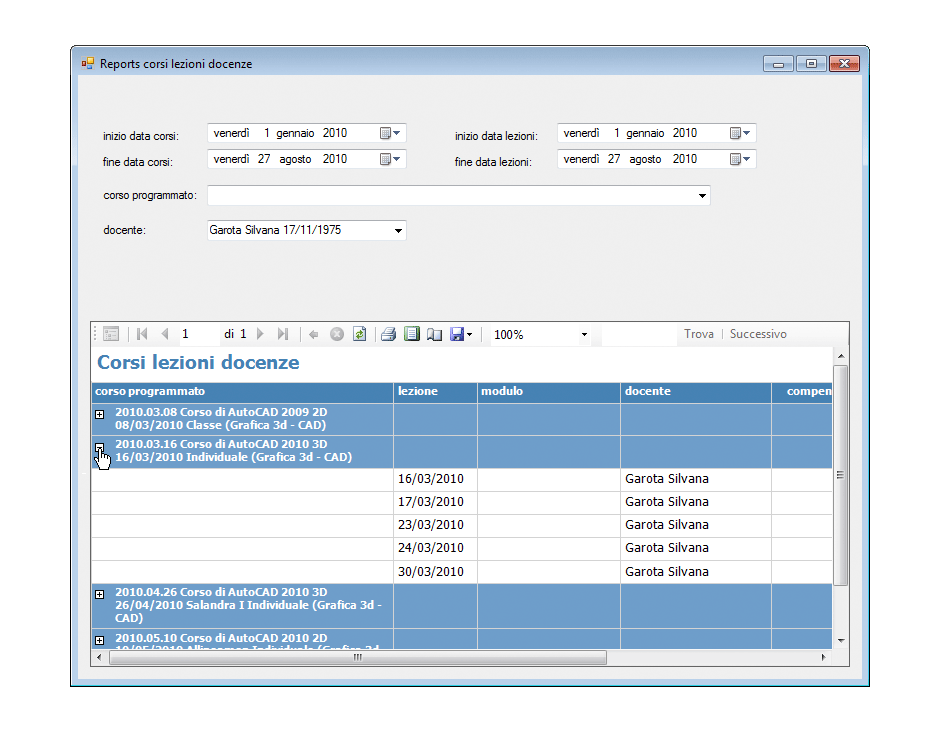This screenshot has width=940, height=732.
Task: Click the stop rendering icon
Action: [337, 335]
